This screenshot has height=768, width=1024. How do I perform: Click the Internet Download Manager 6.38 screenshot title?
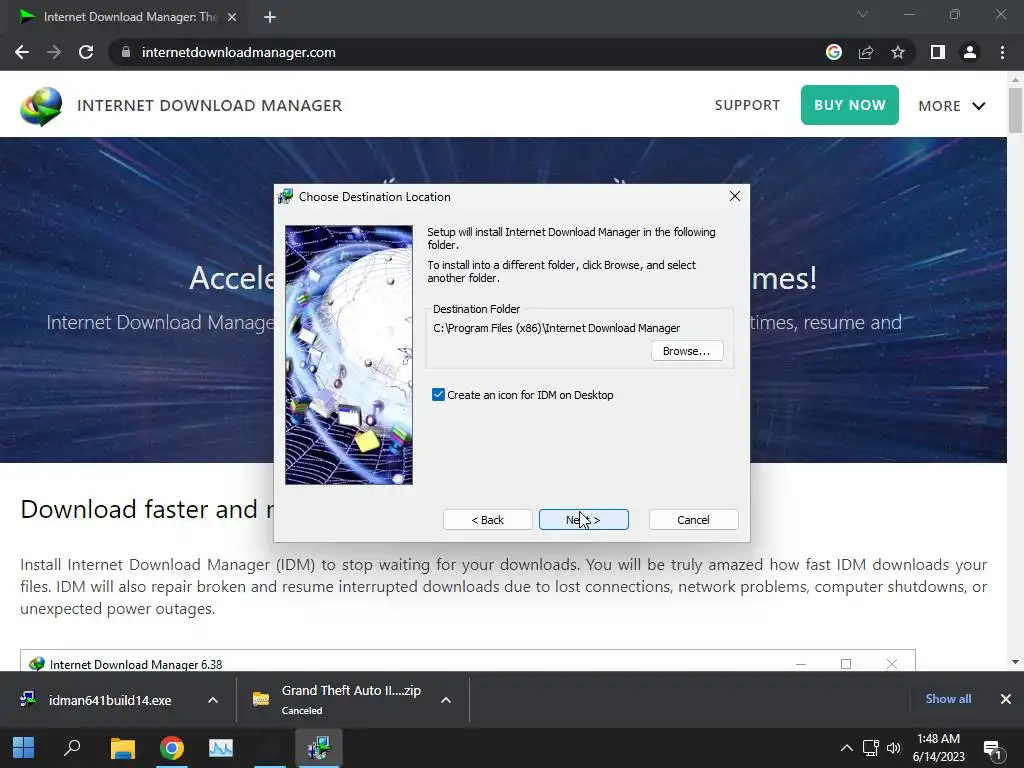click(136, 664)
